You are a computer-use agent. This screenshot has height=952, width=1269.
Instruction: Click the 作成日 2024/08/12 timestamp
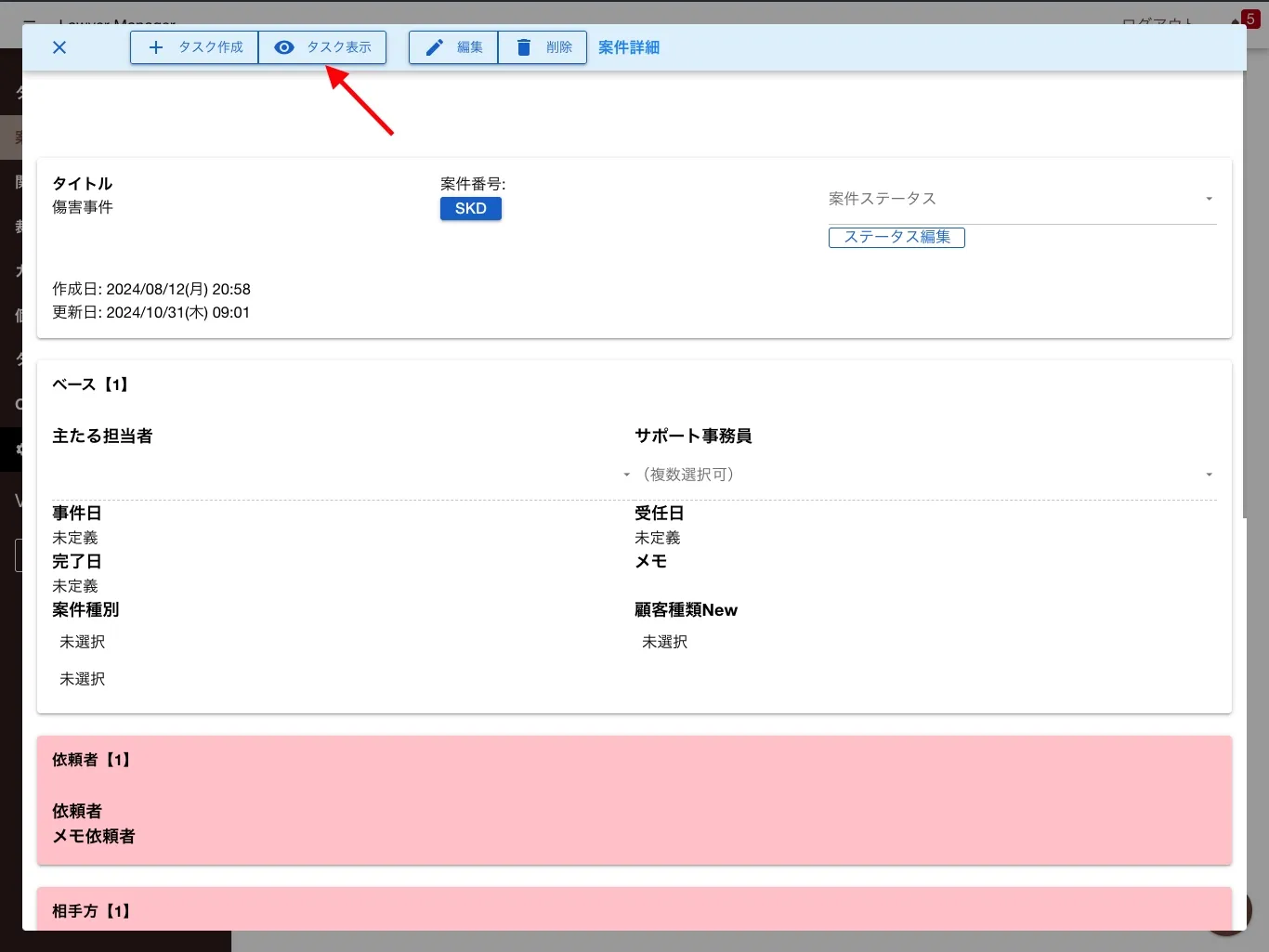[x=151, y=289]
